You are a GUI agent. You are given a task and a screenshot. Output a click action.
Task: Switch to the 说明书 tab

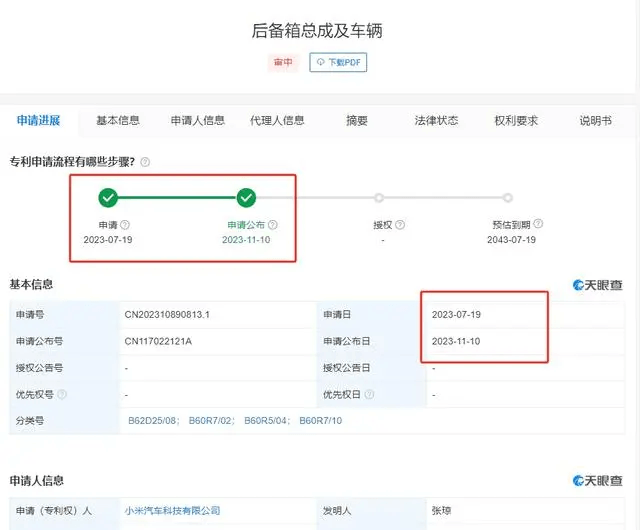[596, 120]
